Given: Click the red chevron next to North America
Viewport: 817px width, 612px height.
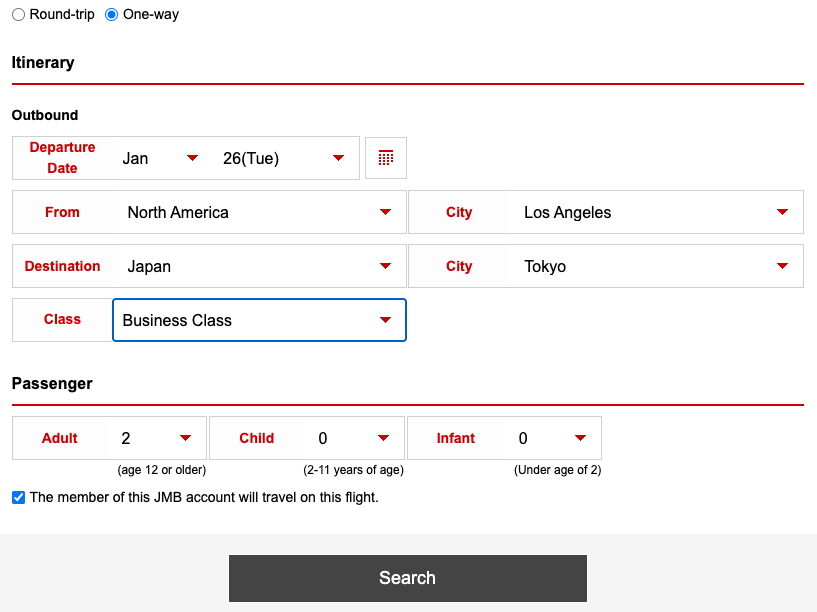Looking at the screenshot, I should 386,212.
